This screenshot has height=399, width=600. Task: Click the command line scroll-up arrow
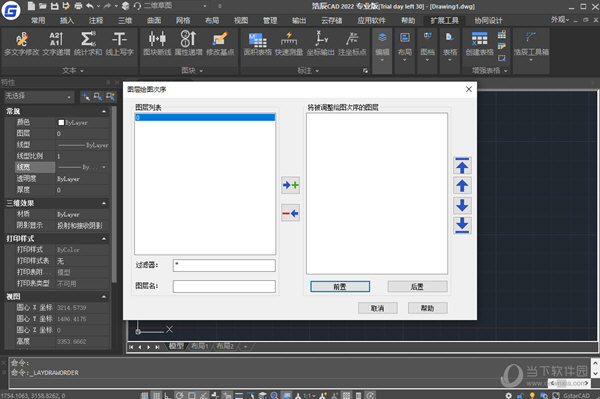pos(595,362)
